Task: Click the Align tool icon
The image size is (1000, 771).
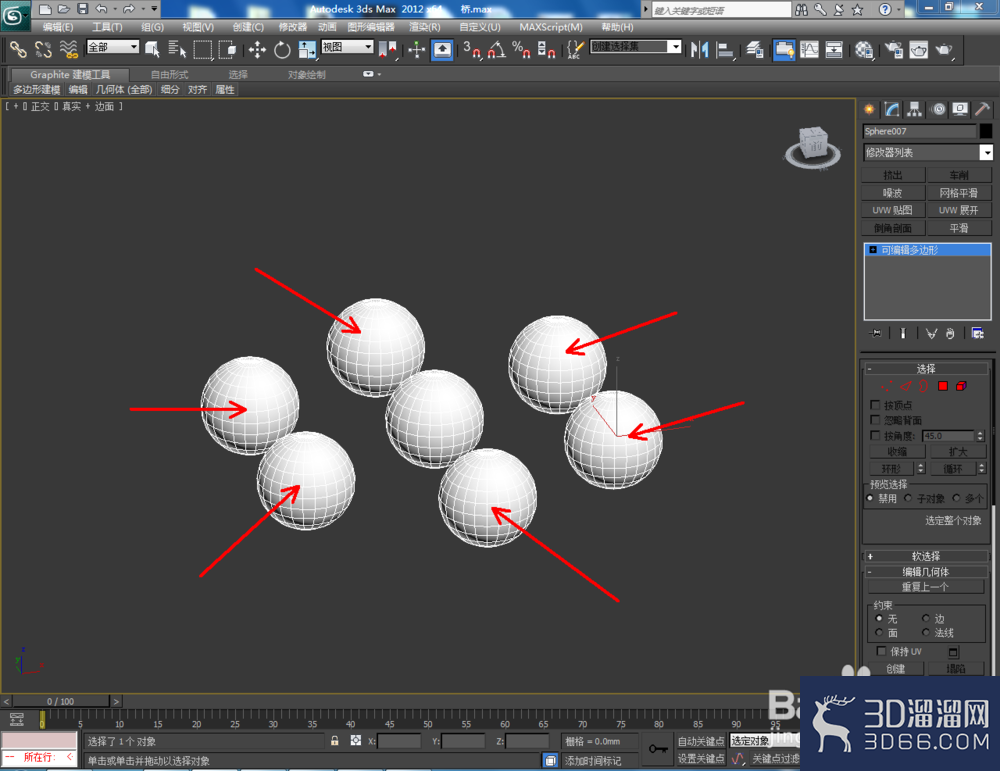Action: tap(725, 49)
